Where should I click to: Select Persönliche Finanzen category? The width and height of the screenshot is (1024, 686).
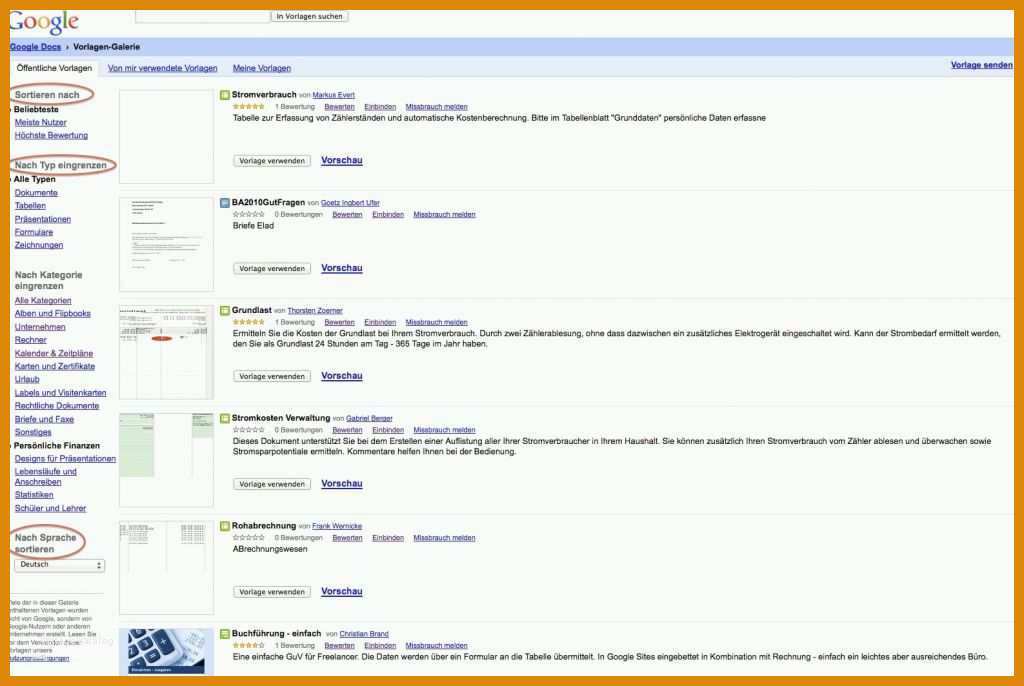click(x=57, y=446)
